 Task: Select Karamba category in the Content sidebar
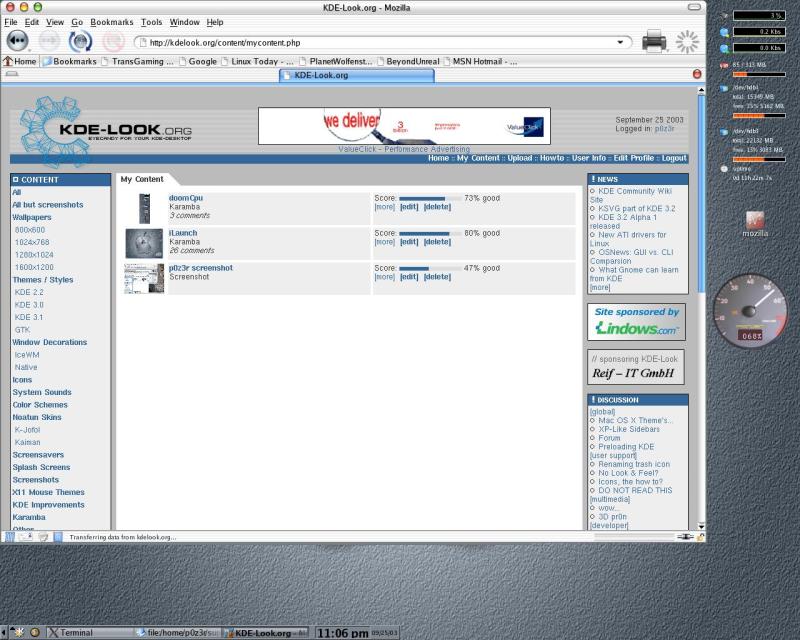[29, 517]
